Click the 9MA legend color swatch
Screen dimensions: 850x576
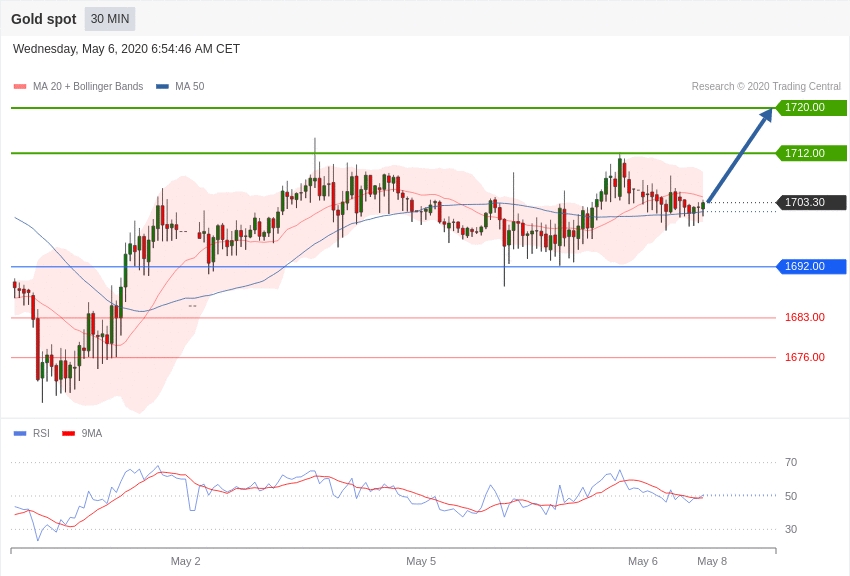68,433
